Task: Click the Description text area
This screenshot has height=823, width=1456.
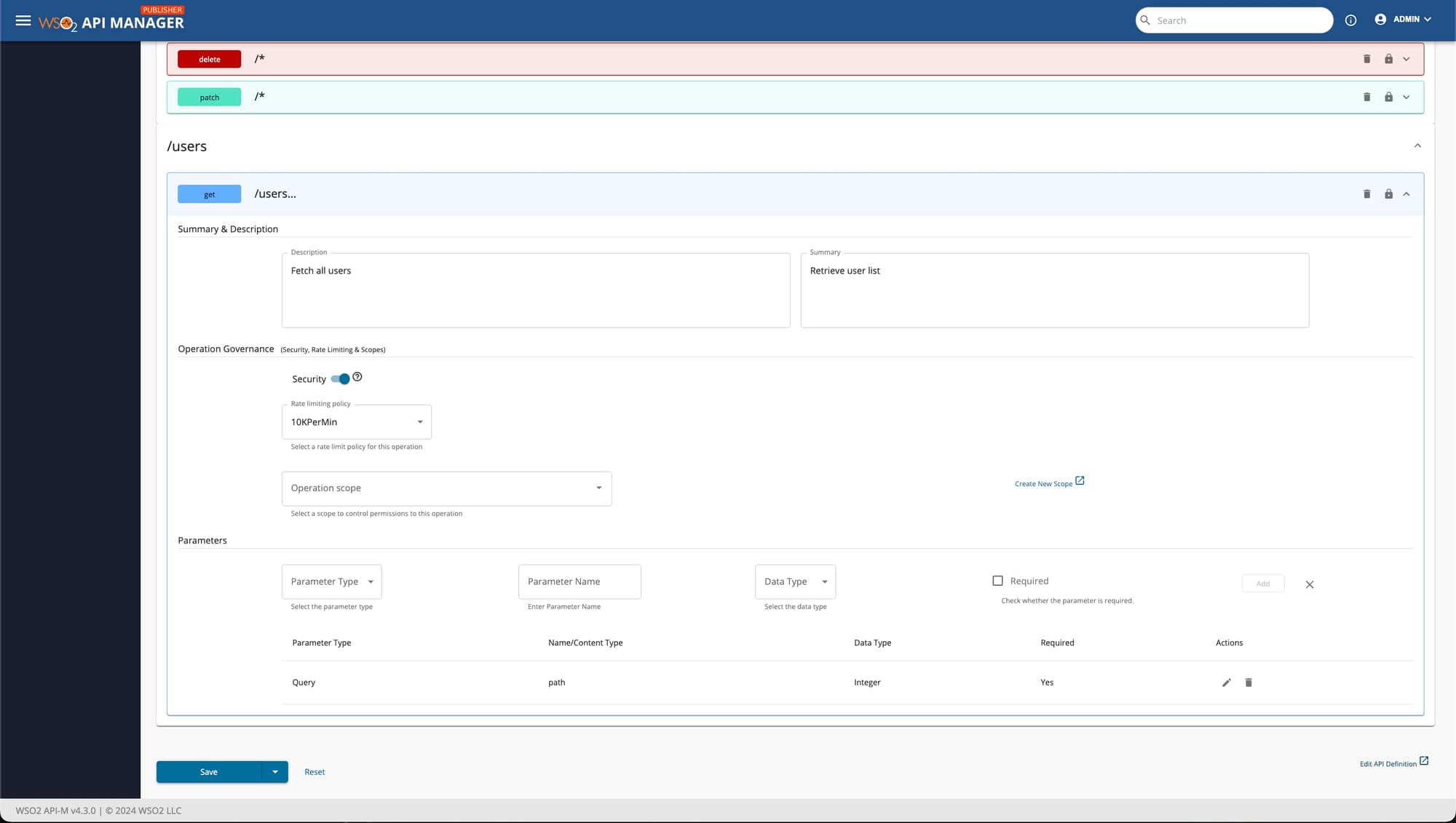Action: [536, 290]
